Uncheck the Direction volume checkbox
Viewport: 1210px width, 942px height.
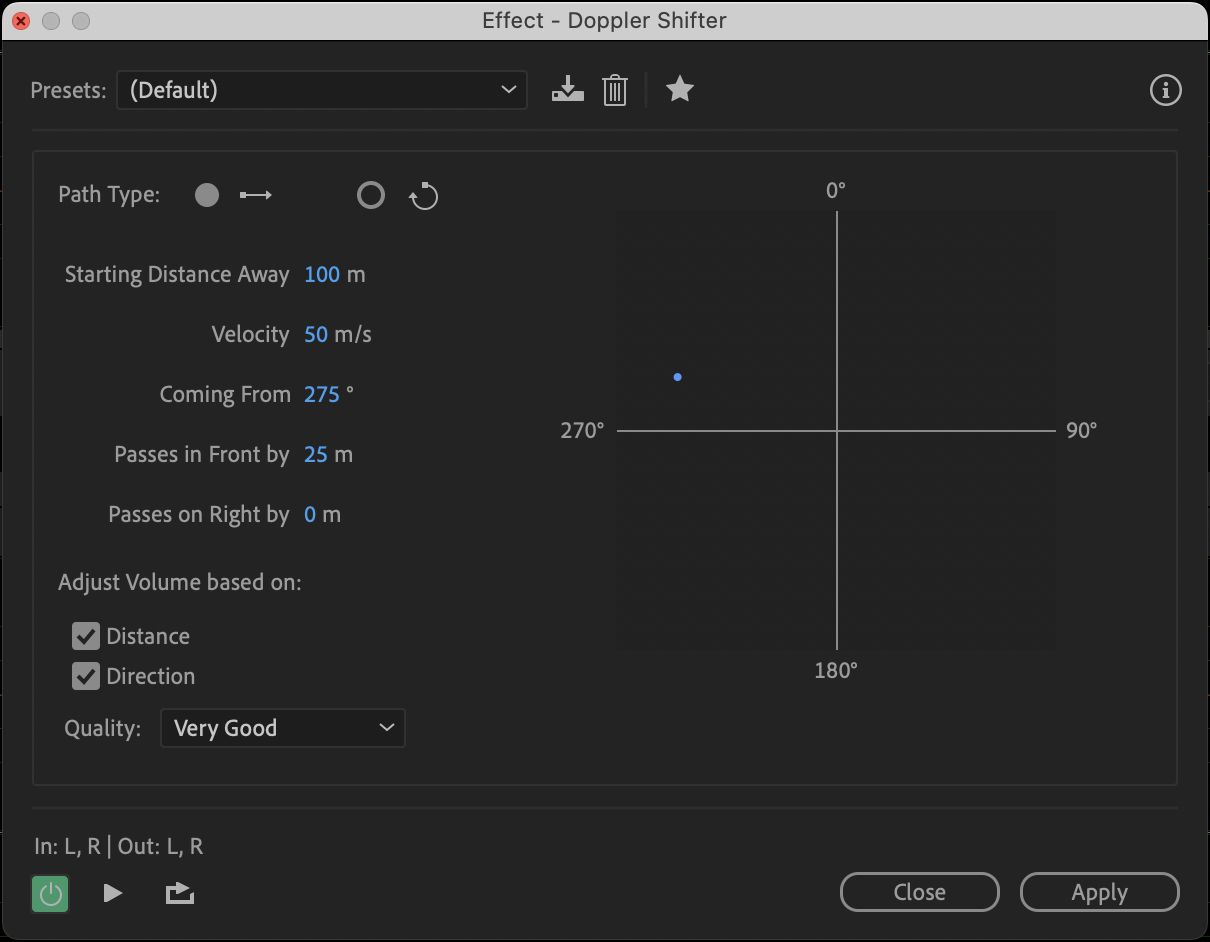[86, 676]
